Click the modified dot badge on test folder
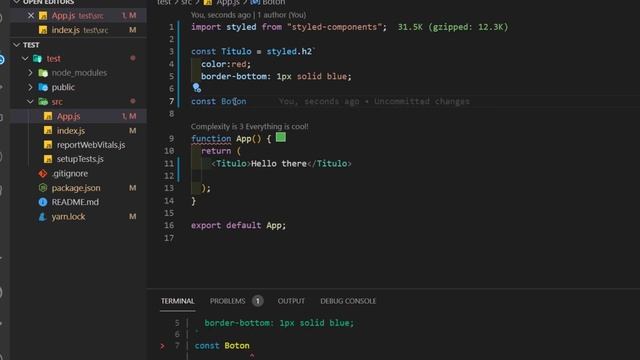 pos(133,58)
